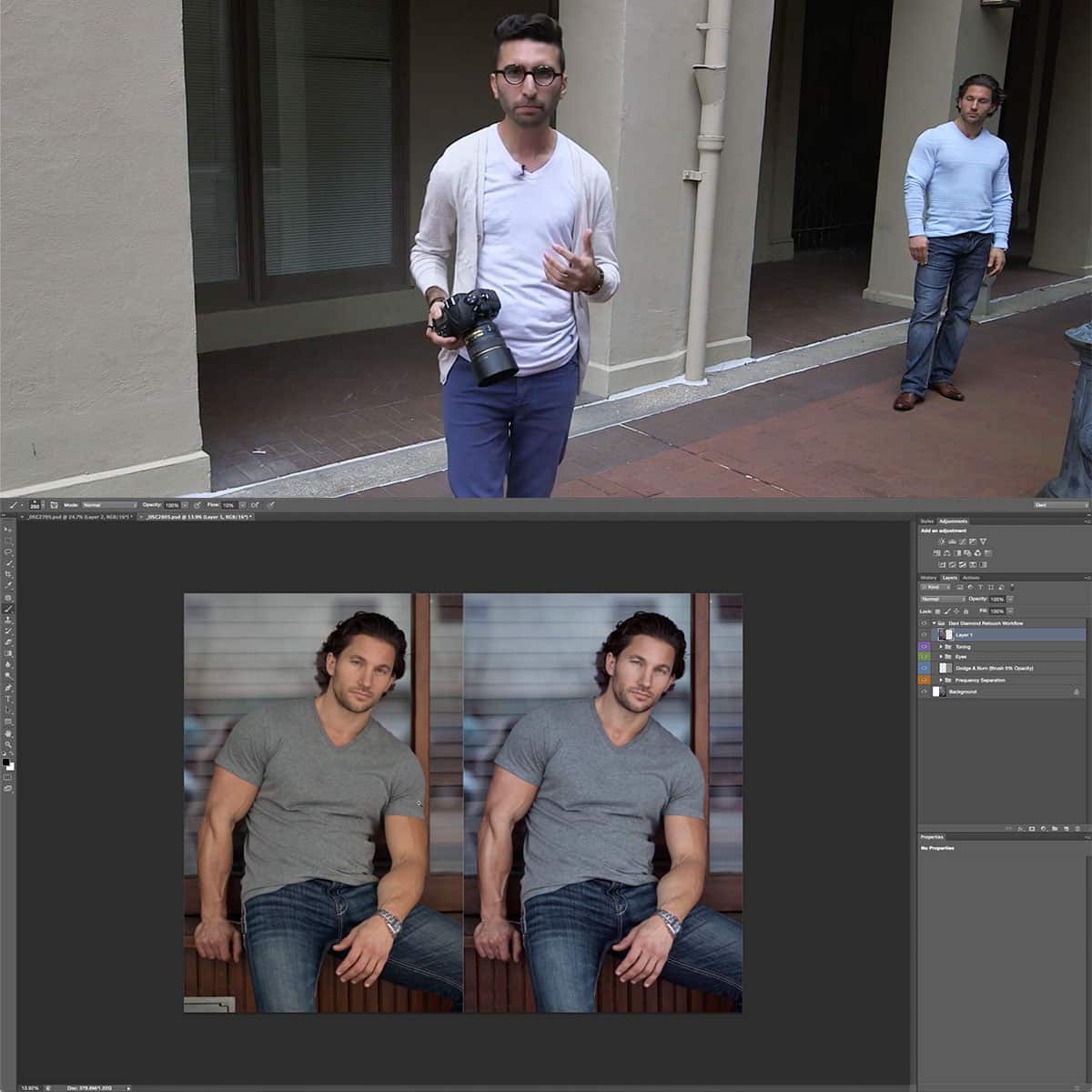Switch to the History tab

click(x=928, y=578)
